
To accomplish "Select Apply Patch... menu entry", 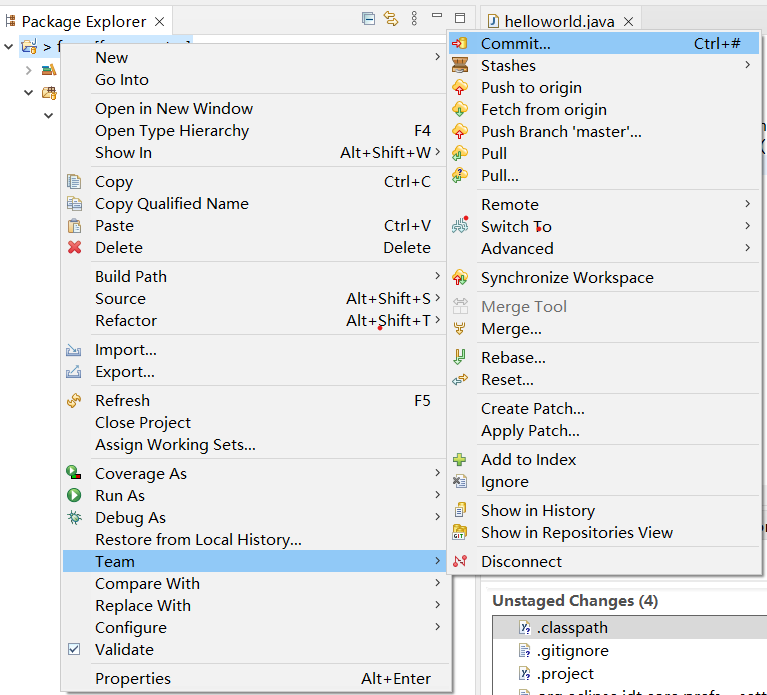I will click(x=605, y=430).
